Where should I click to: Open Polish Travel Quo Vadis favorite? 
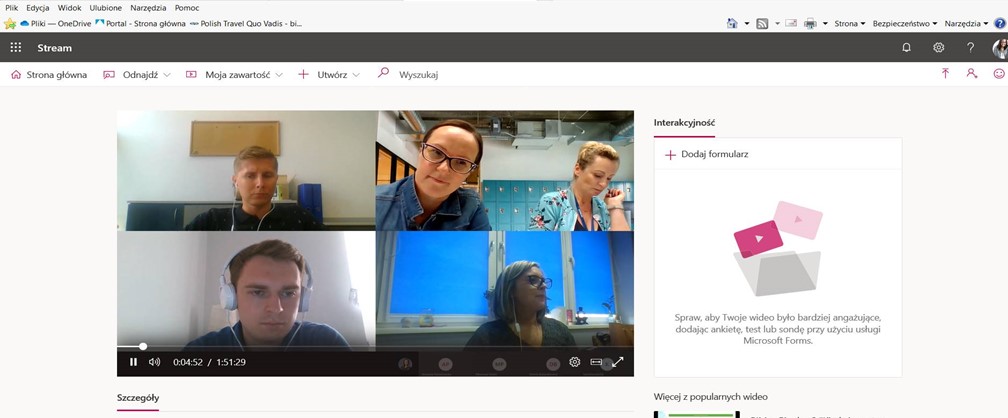[246, 24]
